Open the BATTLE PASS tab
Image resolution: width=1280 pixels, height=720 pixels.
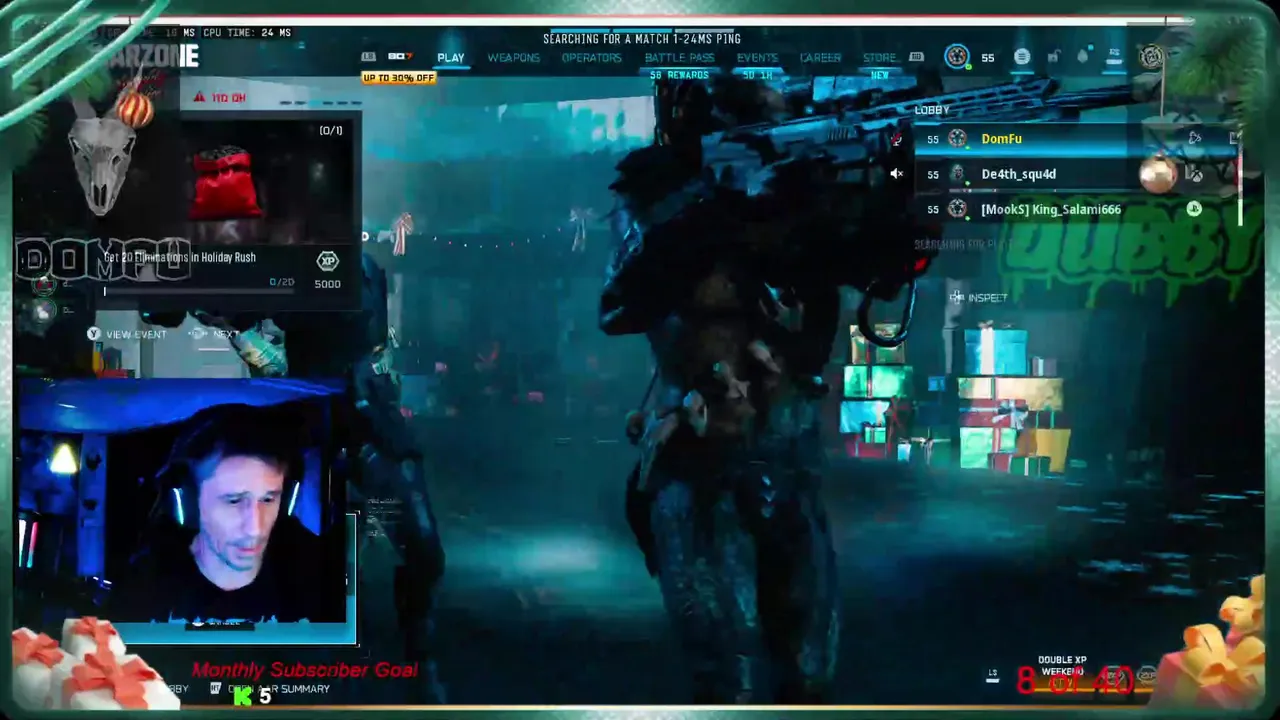679,58
